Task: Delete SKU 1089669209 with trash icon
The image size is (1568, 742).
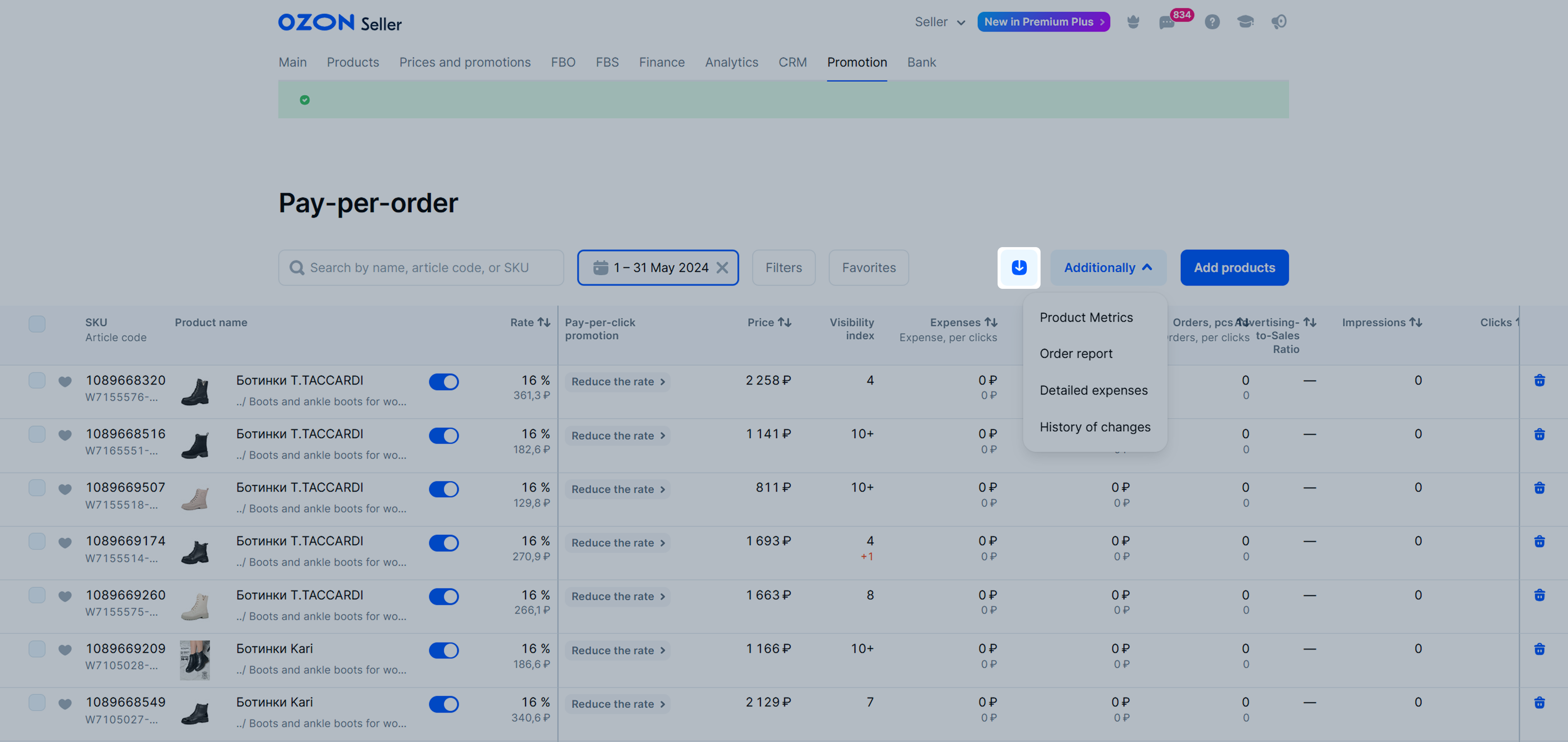Action: point(1539,649)
